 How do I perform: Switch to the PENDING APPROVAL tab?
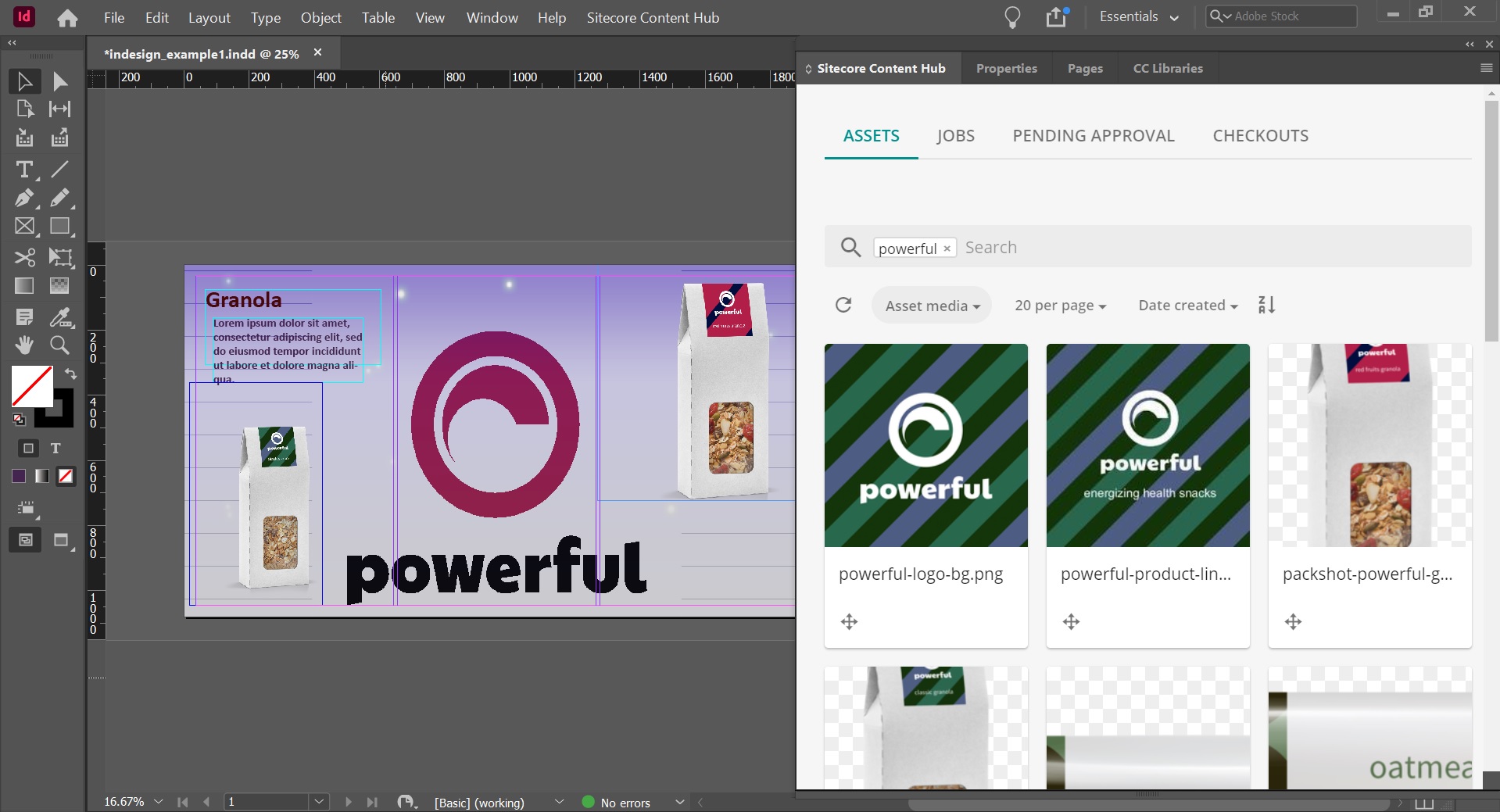[1094, 135]
